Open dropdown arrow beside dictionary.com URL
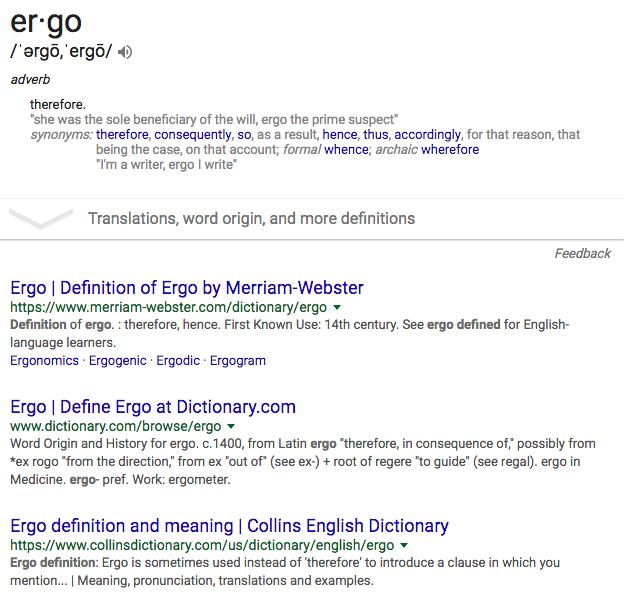The image size is (624, 594). [x=231, y=426]
